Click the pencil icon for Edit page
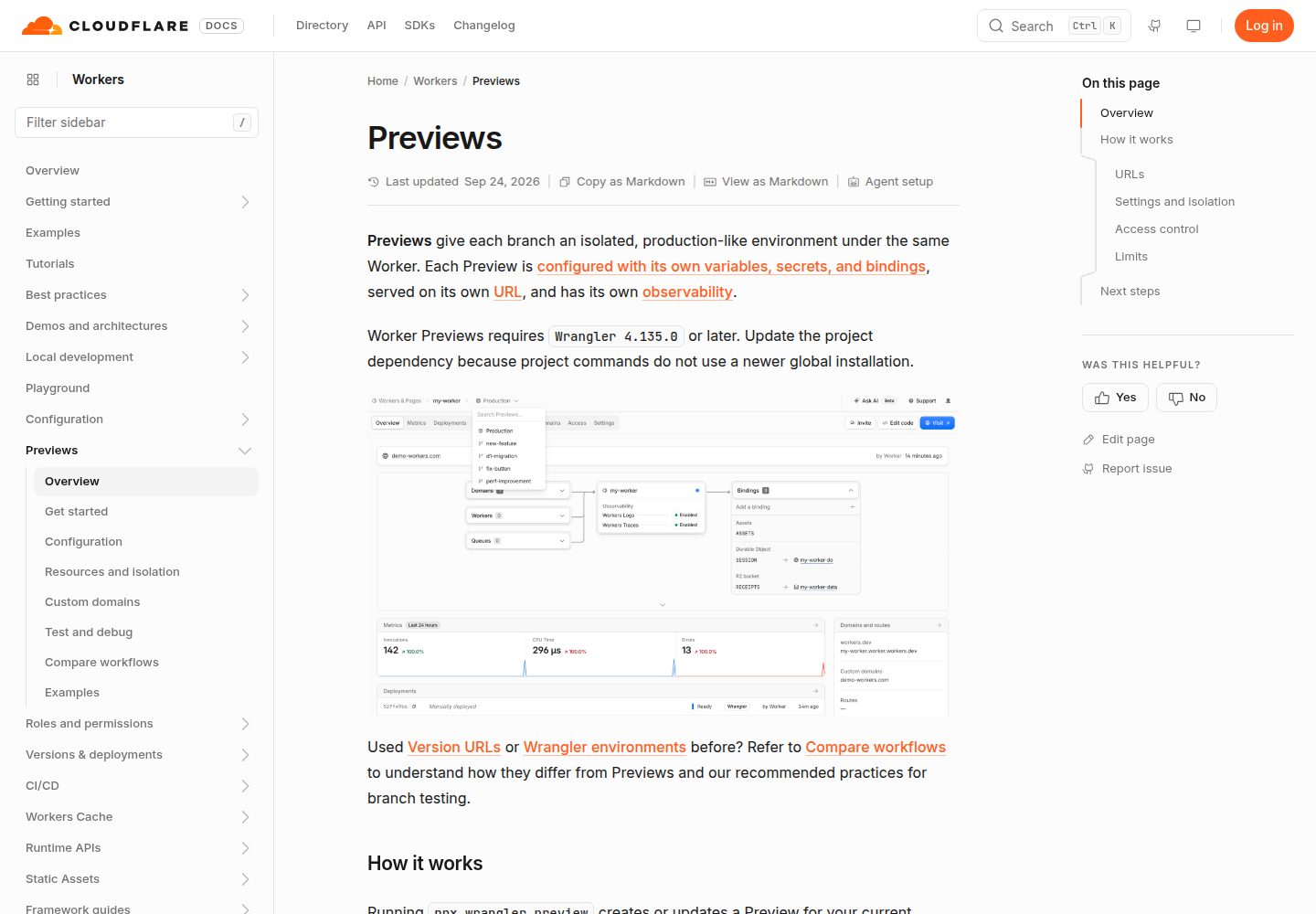The image size is (1316, 914). pyautogui.click(x=1088, y=440)
